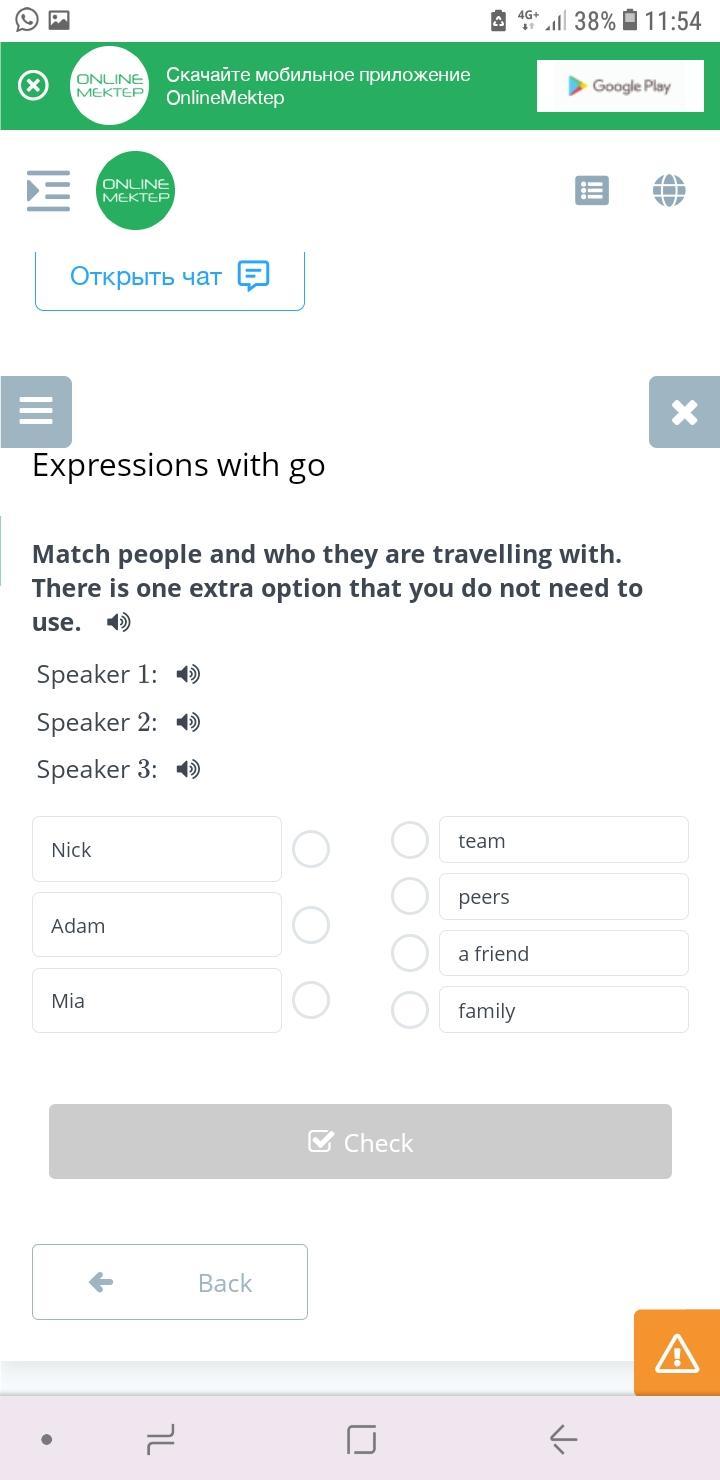The height and width of the screenshot is (1480, 720).
Task: Expand the side navigation menu
Action: [48, 190]
